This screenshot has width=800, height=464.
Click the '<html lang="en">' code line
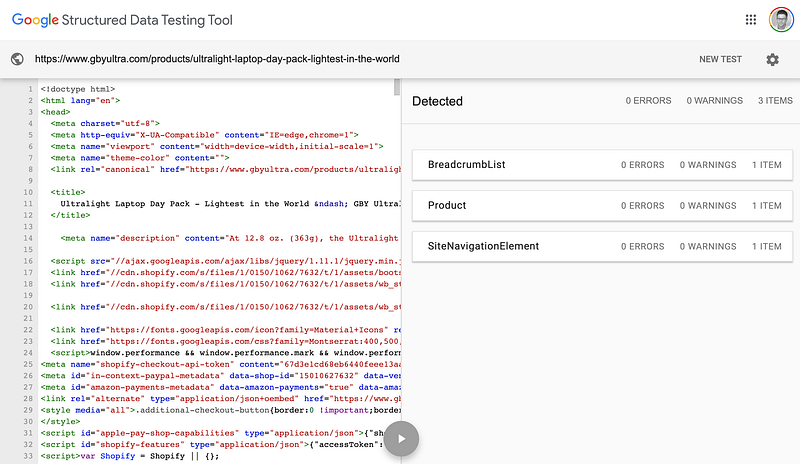tap(81, 101)
